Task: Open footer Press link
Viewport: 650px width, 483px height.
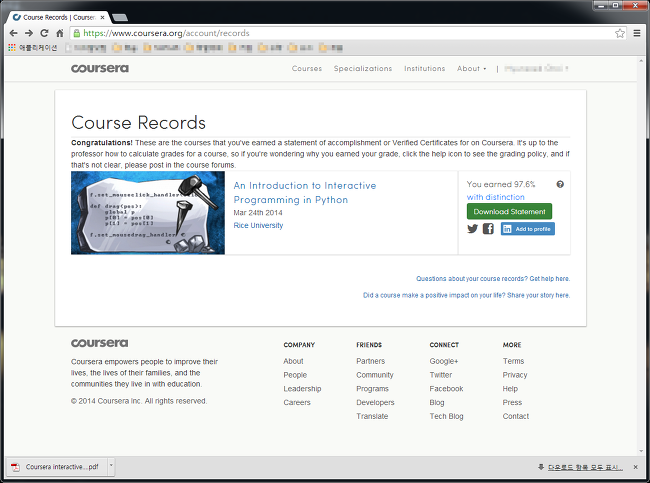Action: point(512,402)
